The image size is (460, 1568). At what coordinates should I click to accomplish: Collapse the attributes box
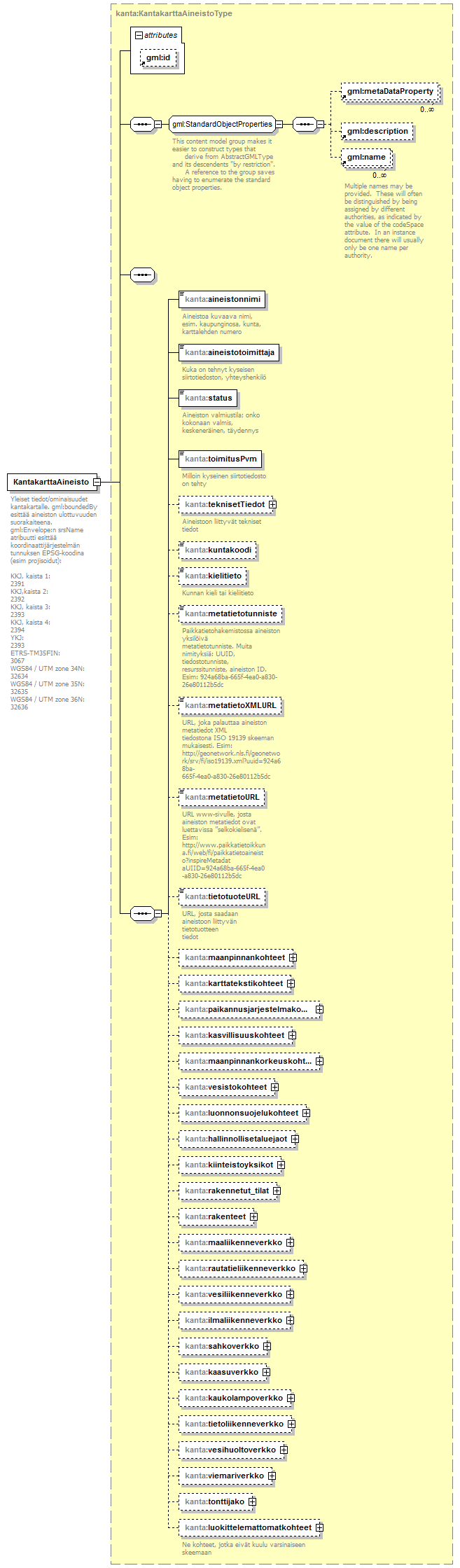(139, 35)
